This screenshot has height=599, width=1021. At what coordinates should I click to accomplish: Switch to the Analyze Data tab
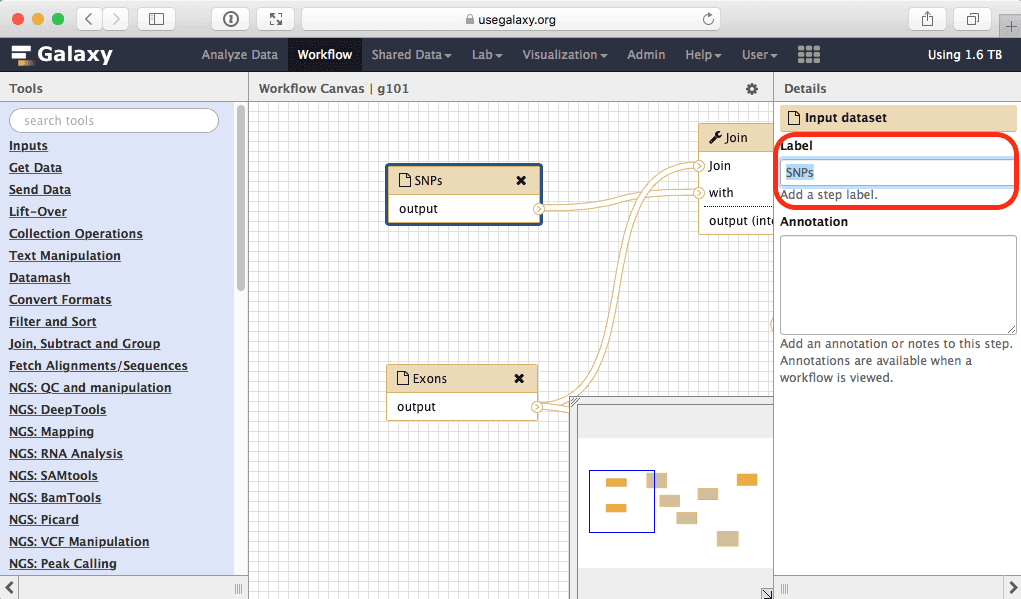(239, 55)
